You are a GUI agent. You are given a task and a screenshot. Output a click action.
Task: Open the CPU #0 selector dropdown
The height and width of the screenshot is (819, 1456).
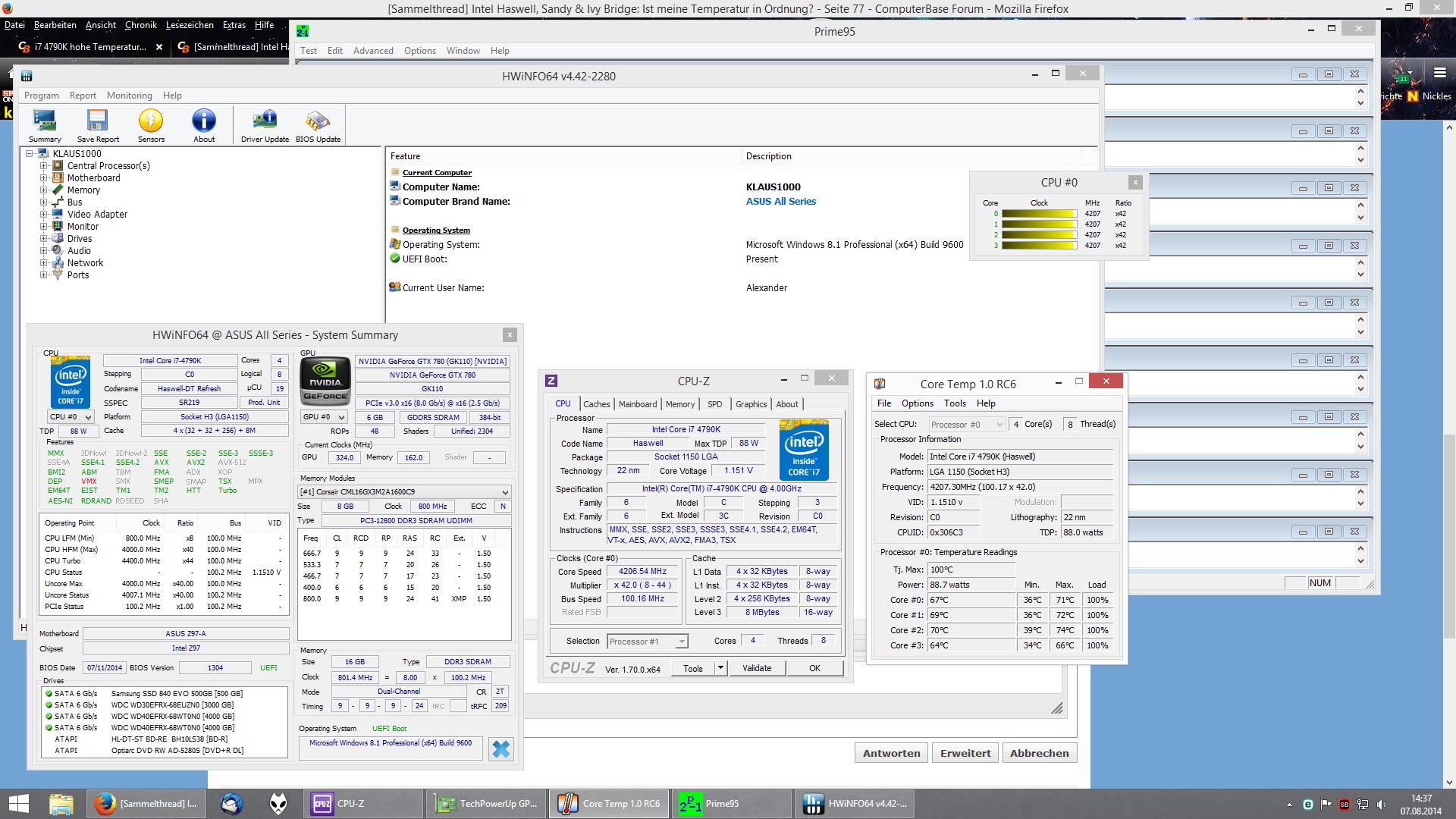tap(71, 417)
